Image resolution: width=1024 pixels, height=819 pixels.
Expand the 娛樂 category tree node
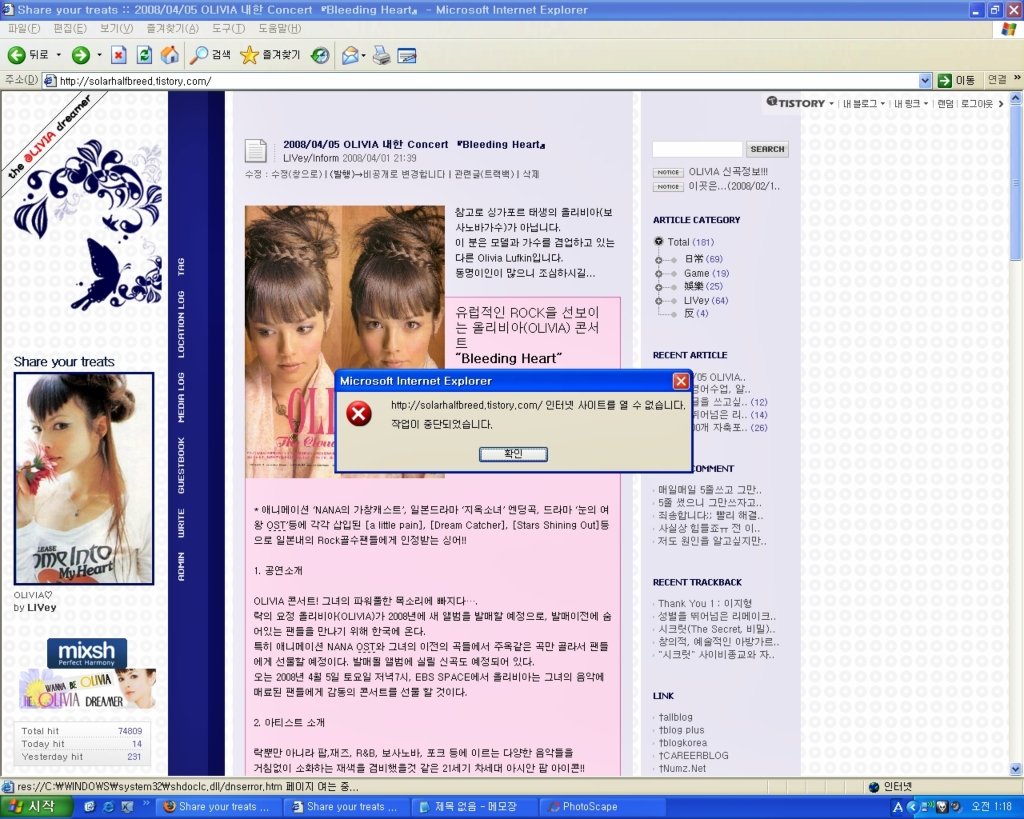[x=658, y=287]
